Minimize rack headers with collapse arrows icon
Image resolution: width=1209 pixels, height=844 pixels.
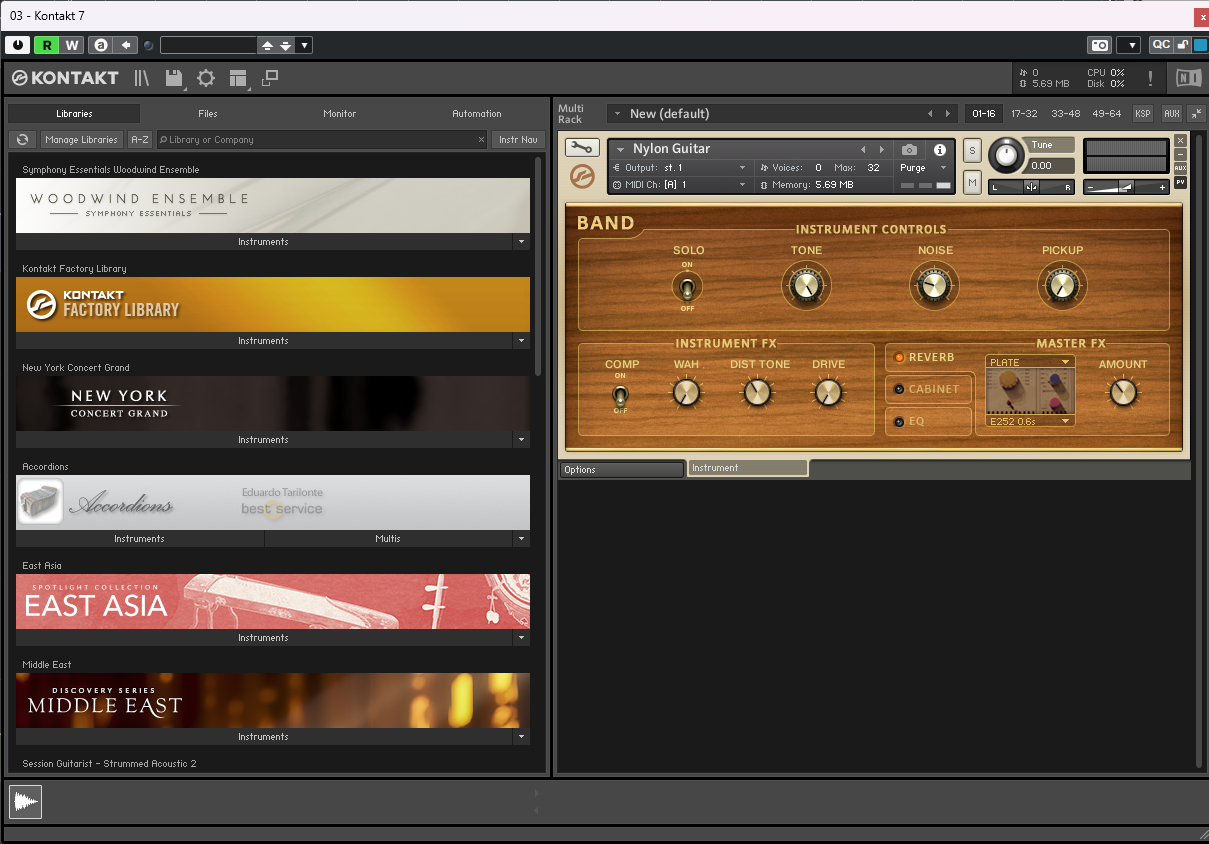coord(1197,114)
